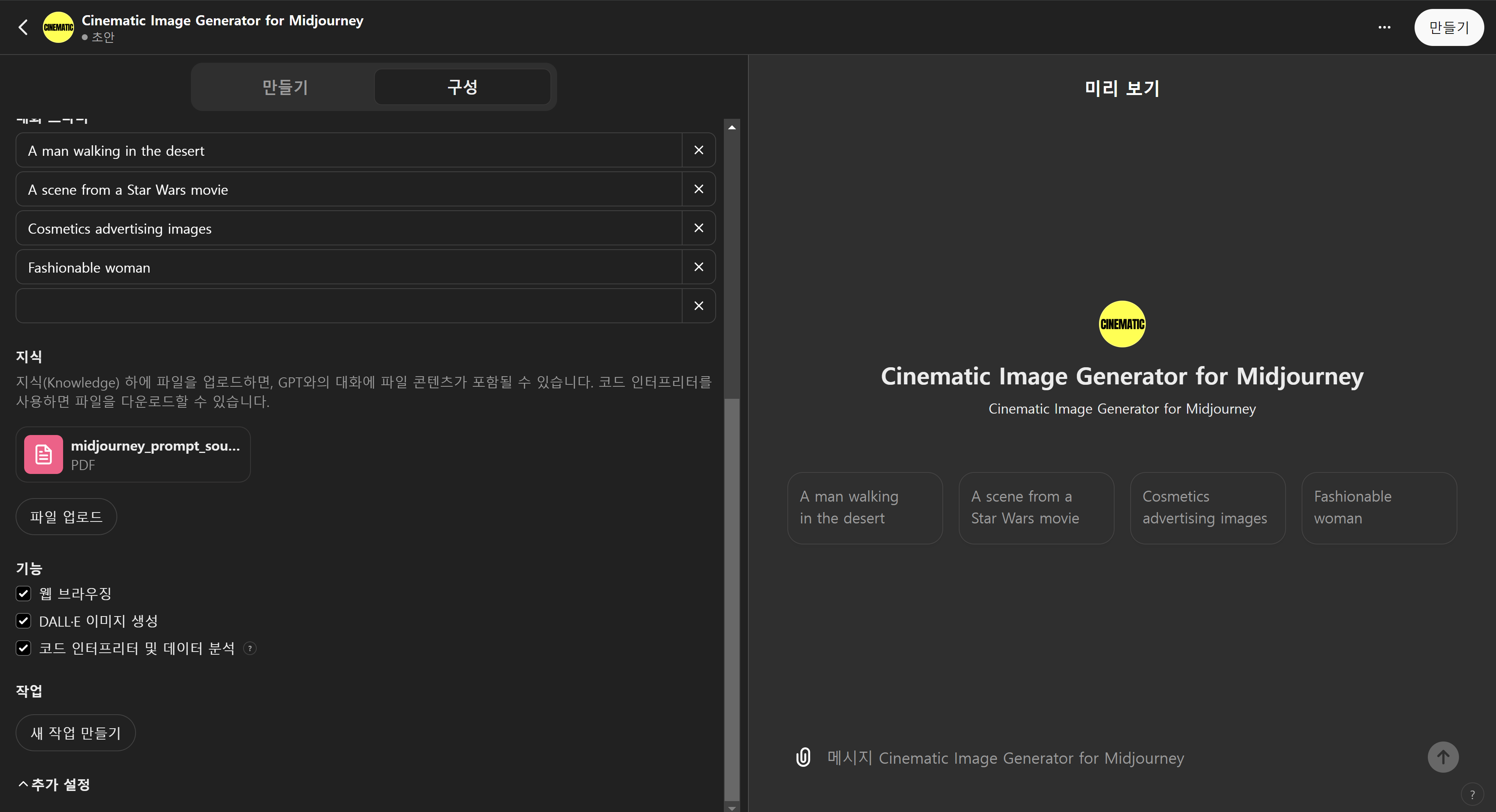
Task: Switch to the 만들기 tab
Action: click(284, 87)
